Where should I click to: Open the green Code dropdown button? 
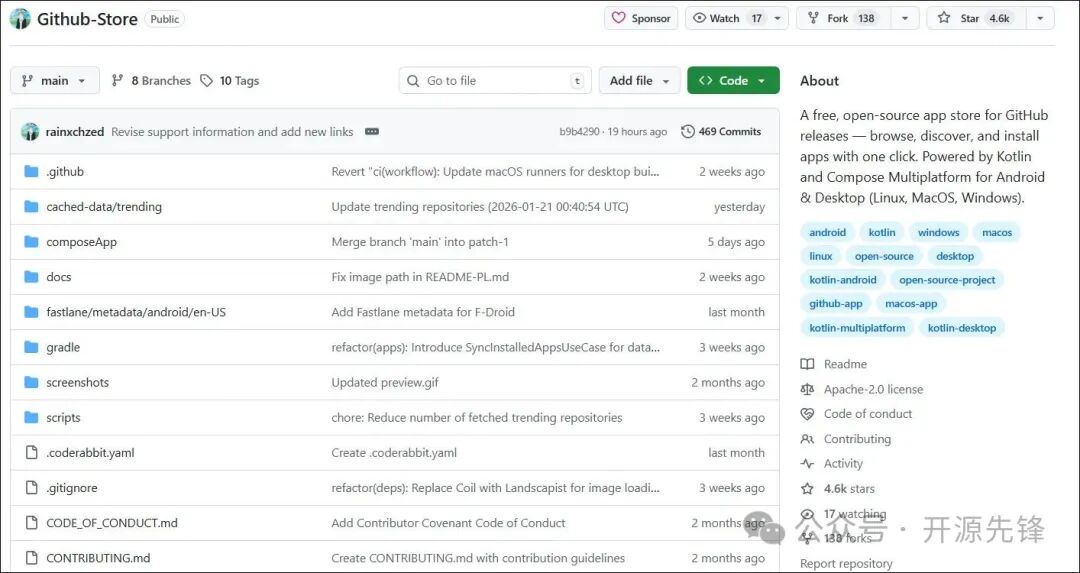(734, 81)
